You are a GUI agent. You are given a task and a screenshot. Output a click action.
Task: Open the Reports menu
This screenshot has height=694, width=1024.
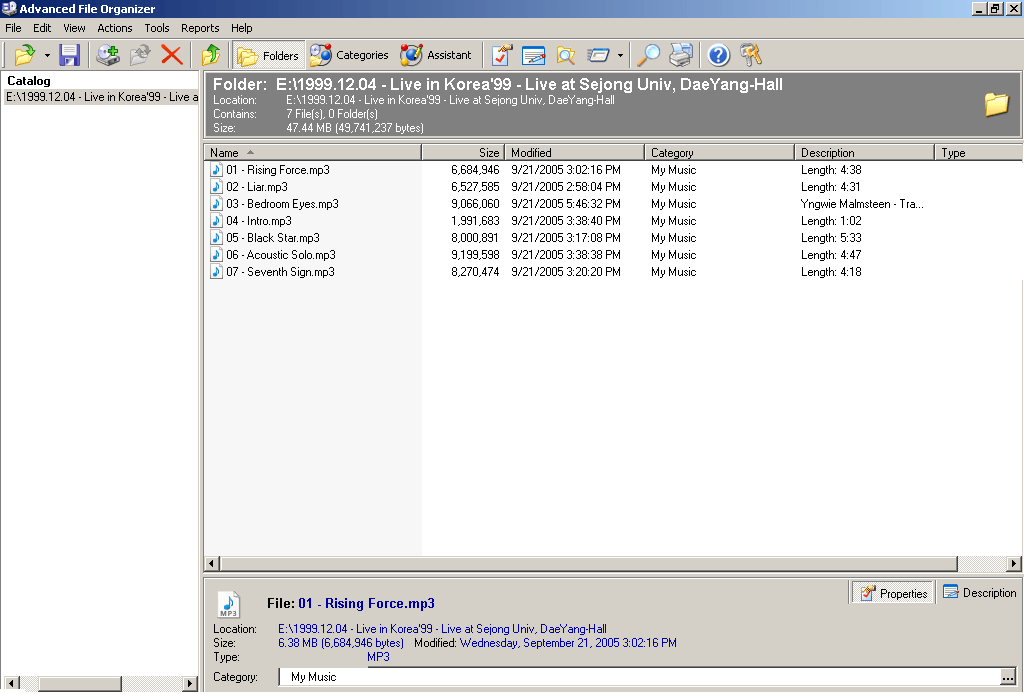200,28
